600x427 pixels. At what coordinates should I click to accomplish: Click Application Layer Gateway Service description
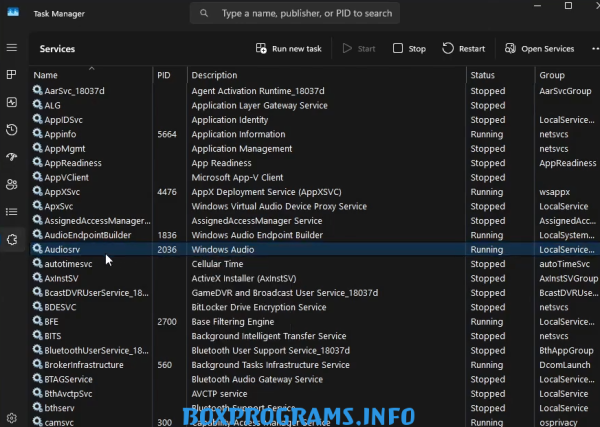tap(259, 105)
